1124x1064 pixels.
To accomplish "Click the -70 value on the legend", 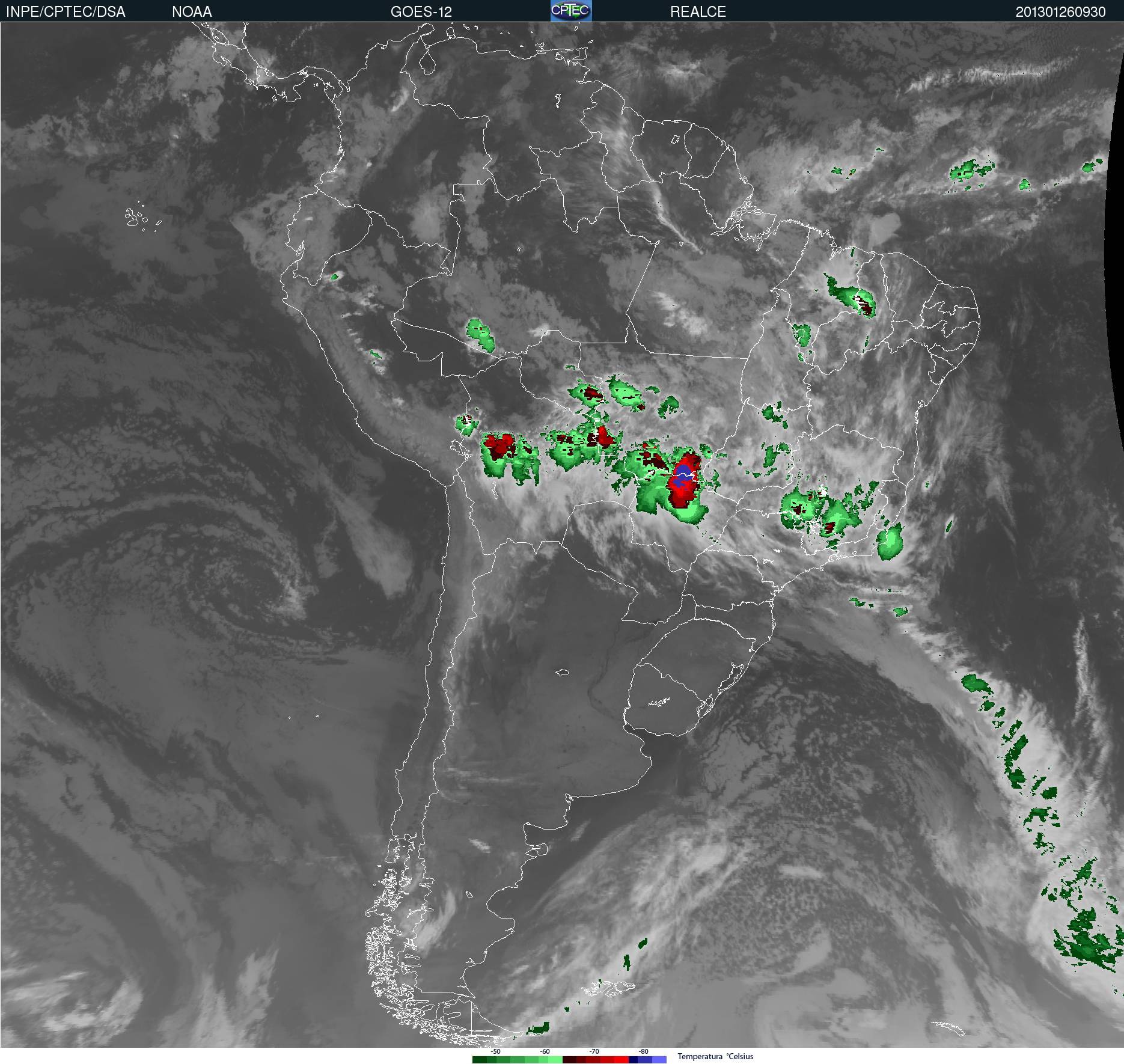I will click(x=594, y=1051).
